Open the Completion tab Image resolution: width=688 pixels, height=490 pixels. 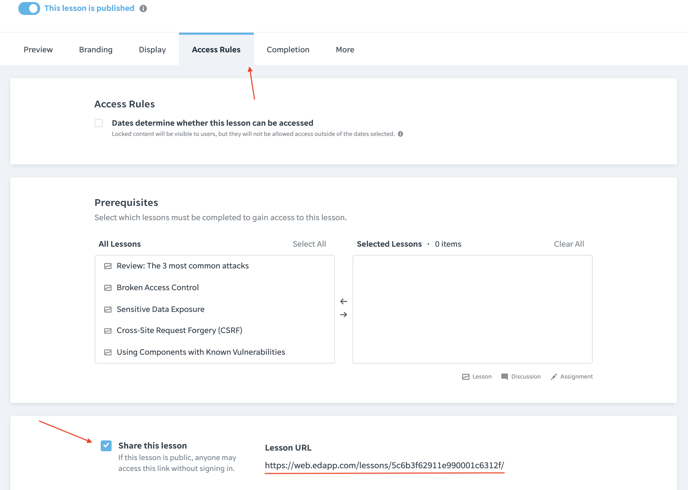point(288,50)
